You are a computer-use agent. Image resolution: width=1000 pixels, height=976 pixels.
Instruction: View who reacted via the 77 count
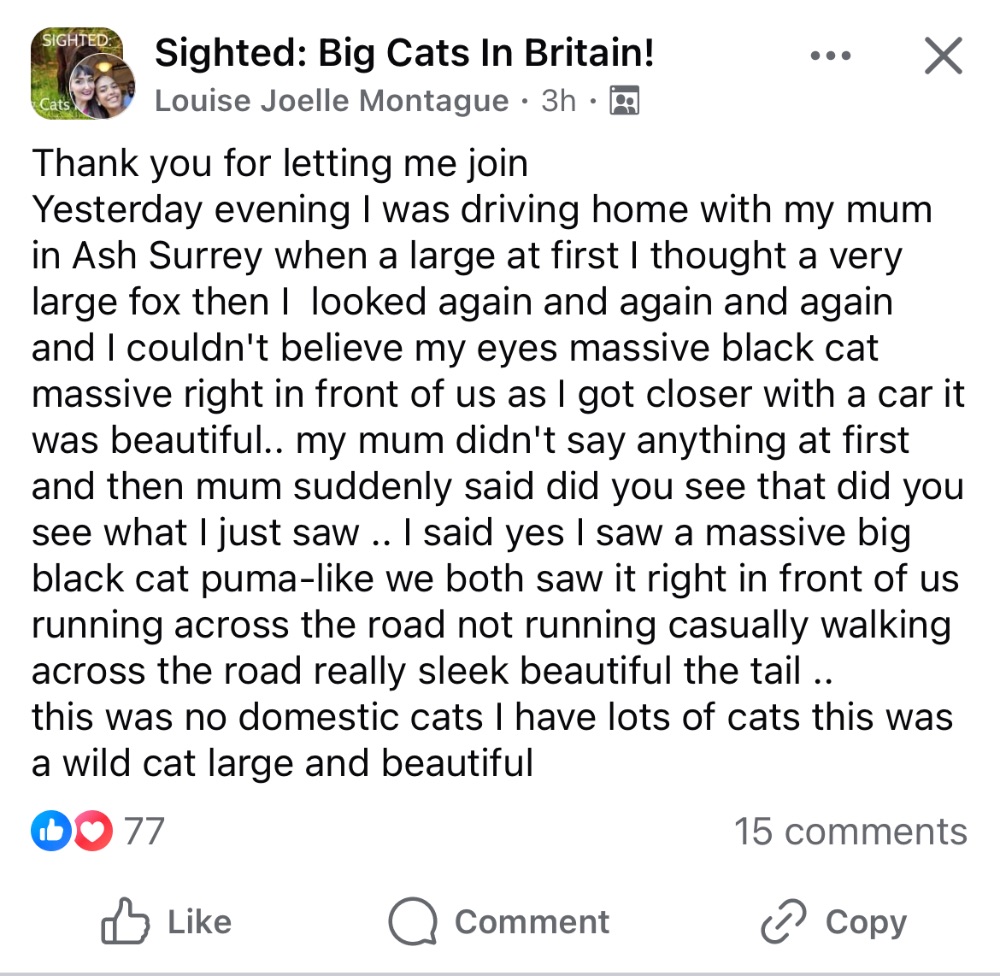coord(143,831)
